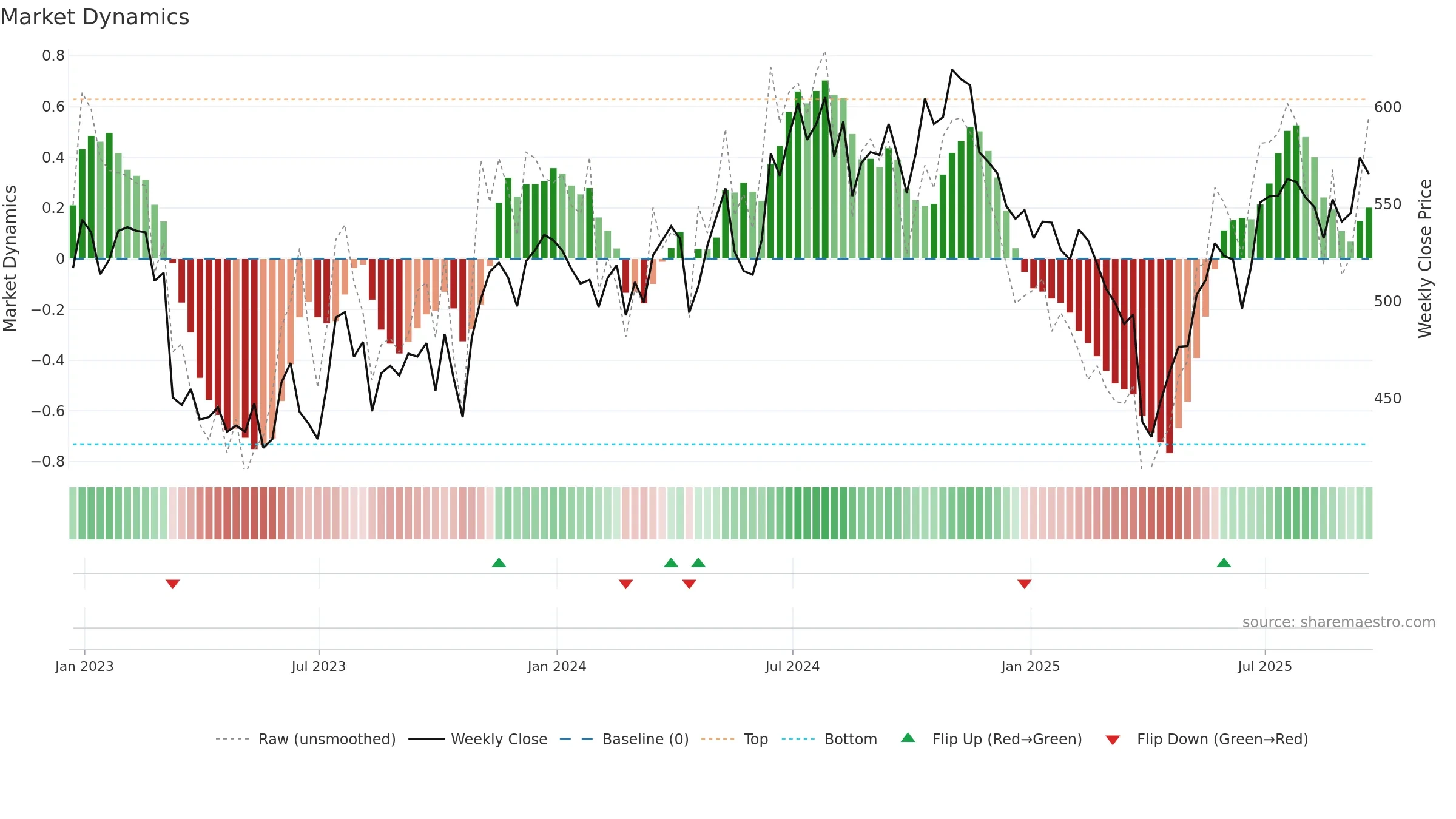The height and width of the screenshot is (819, 1456).
Task: Select the Flip Up marker near Dec 2023
Action: (499, 562)
